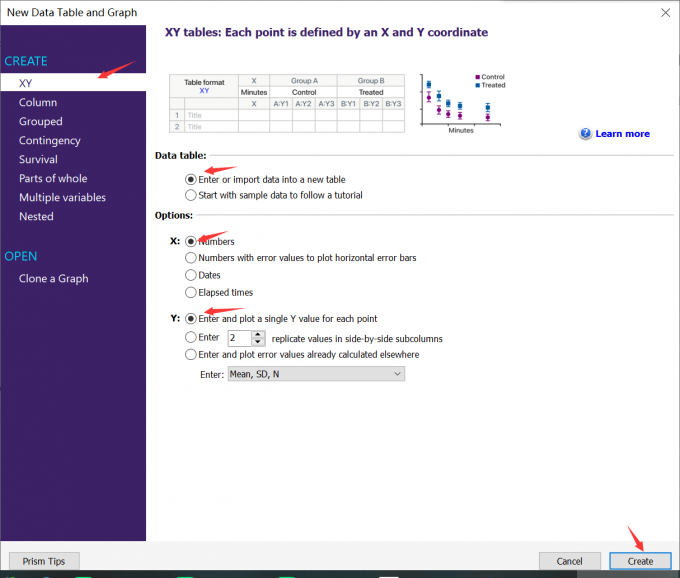Select single Y value for each point
This screenshot has width=680, height=578.
point(191,319)
